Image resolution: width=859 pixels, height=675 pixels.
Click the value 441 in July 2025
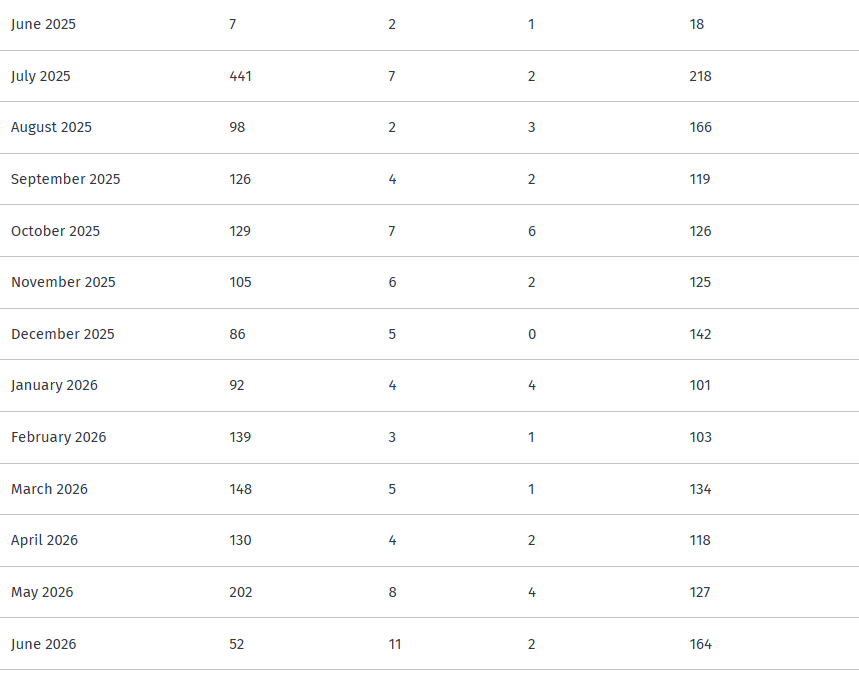(240, 76)
